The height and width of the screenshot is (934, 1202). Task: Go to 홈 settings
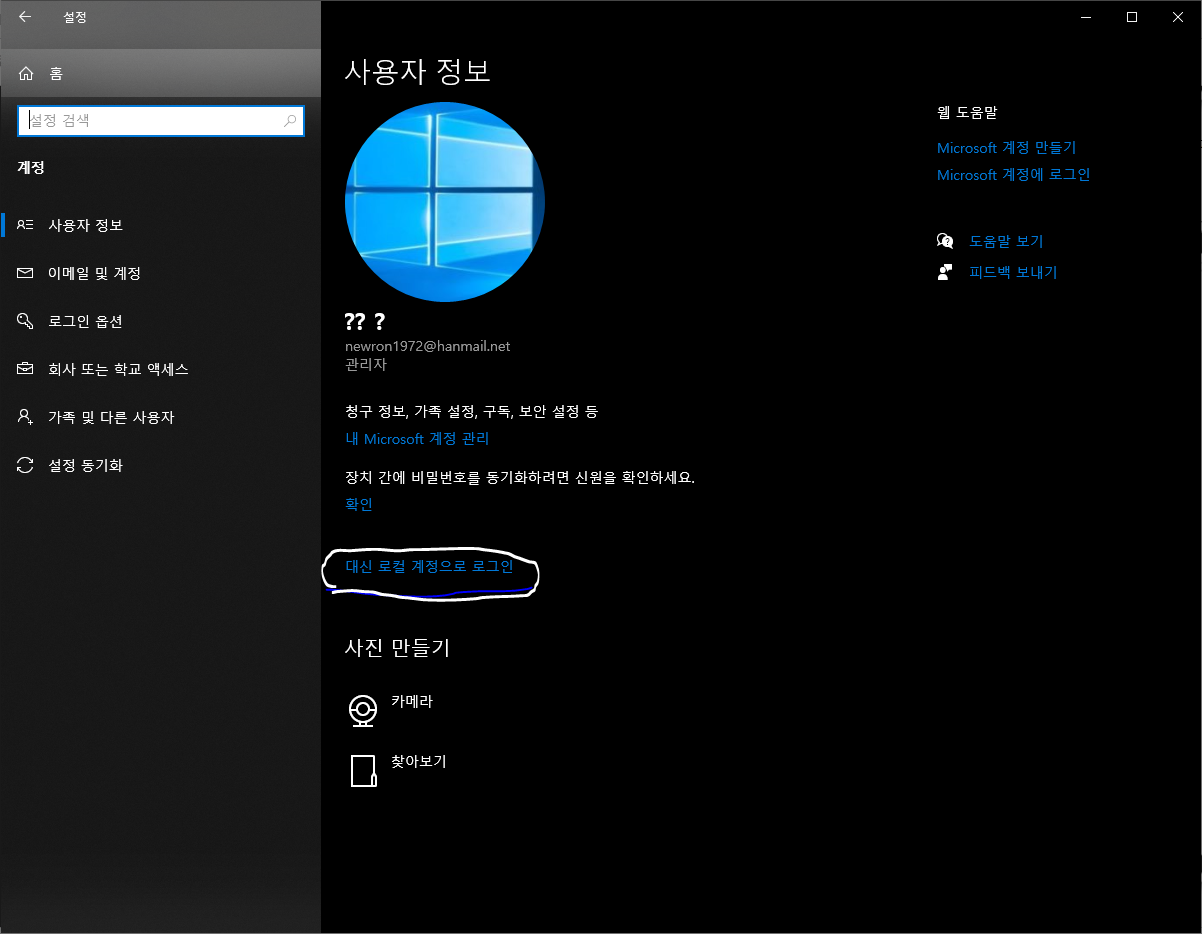click(x=160, y=73)
